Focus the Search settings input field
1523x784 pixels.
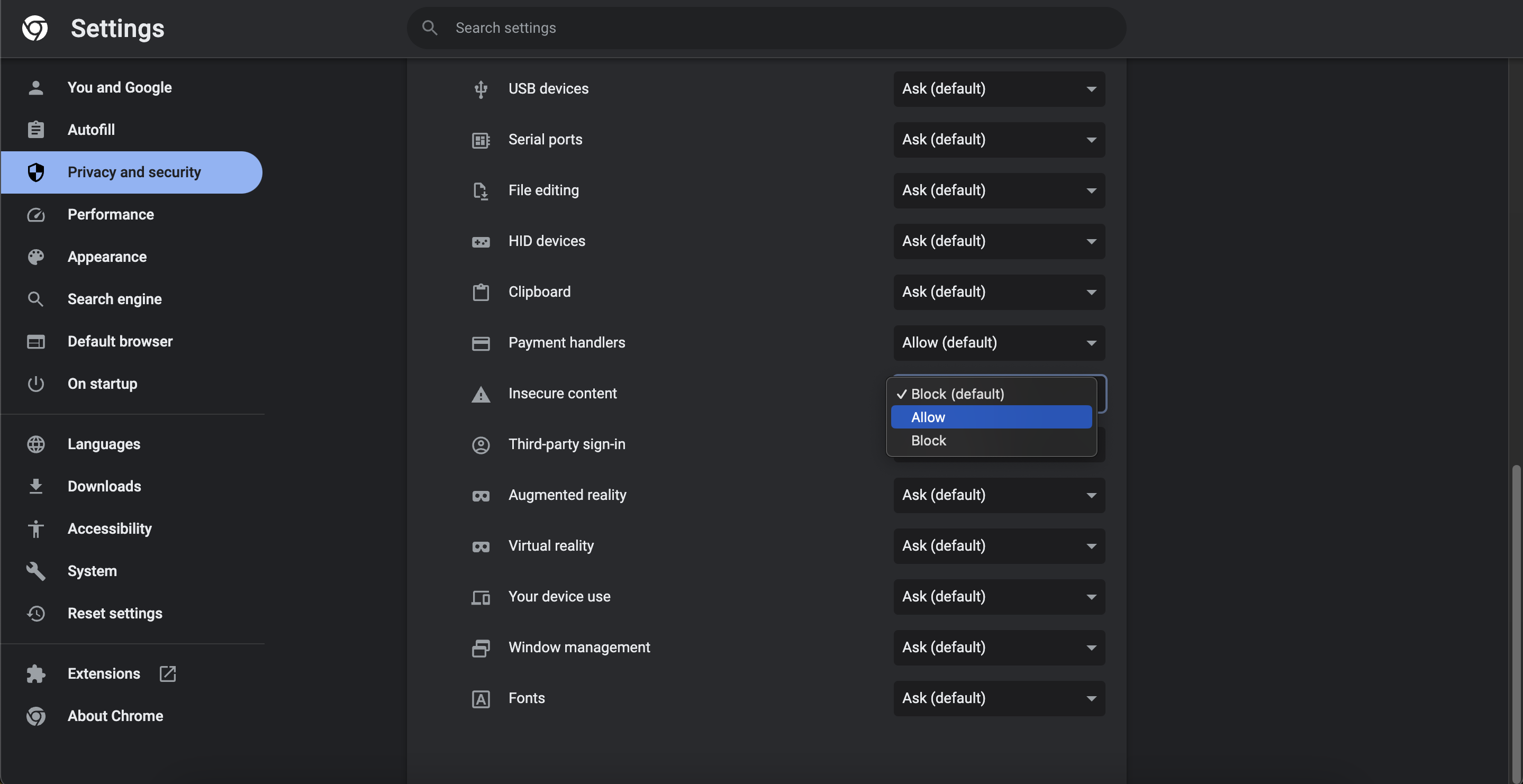768,28
